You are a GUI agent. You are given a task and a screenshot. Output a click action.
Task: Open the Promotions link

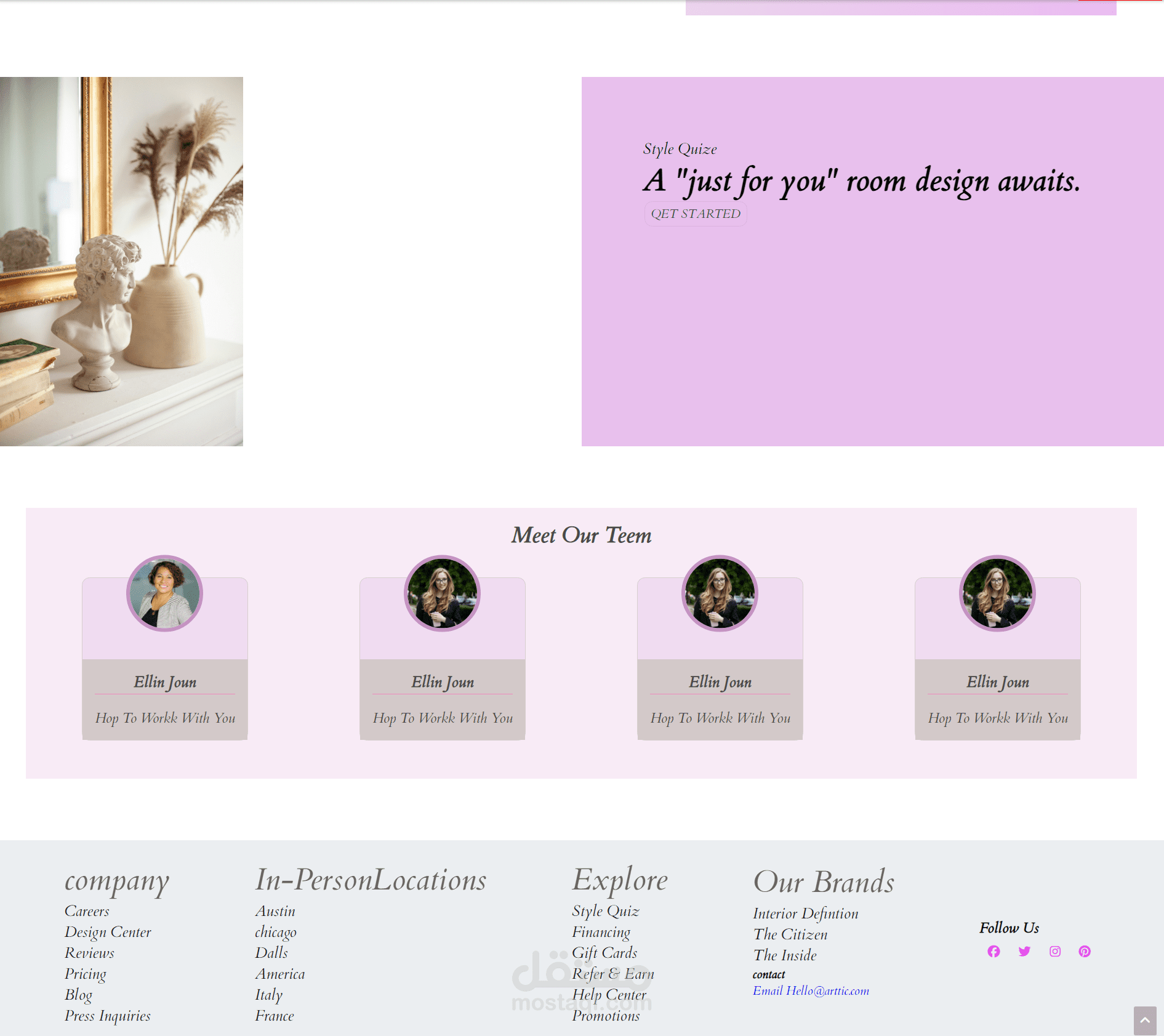pos(606,1016)
